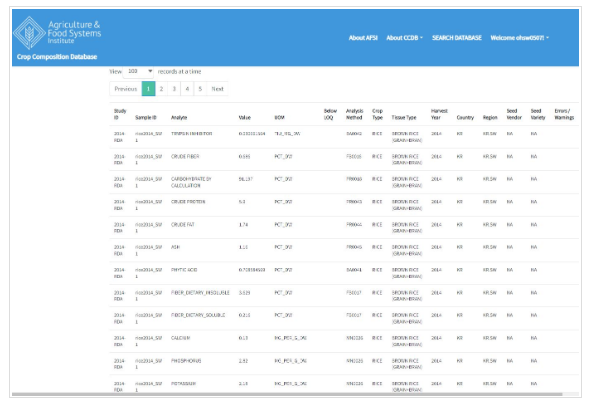Click the Agriculture & Food Systems Institute logo
The width and height of the screenshot is (591, 413).
coord(57,33)
